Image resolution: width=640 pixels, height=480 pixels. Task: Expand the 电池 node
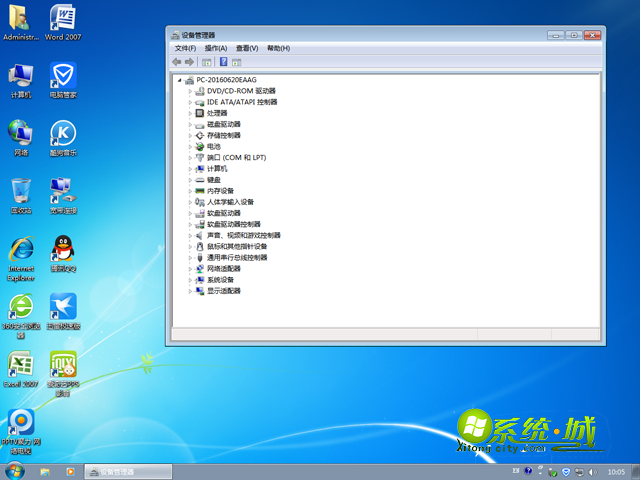click(x=190, y=147)
